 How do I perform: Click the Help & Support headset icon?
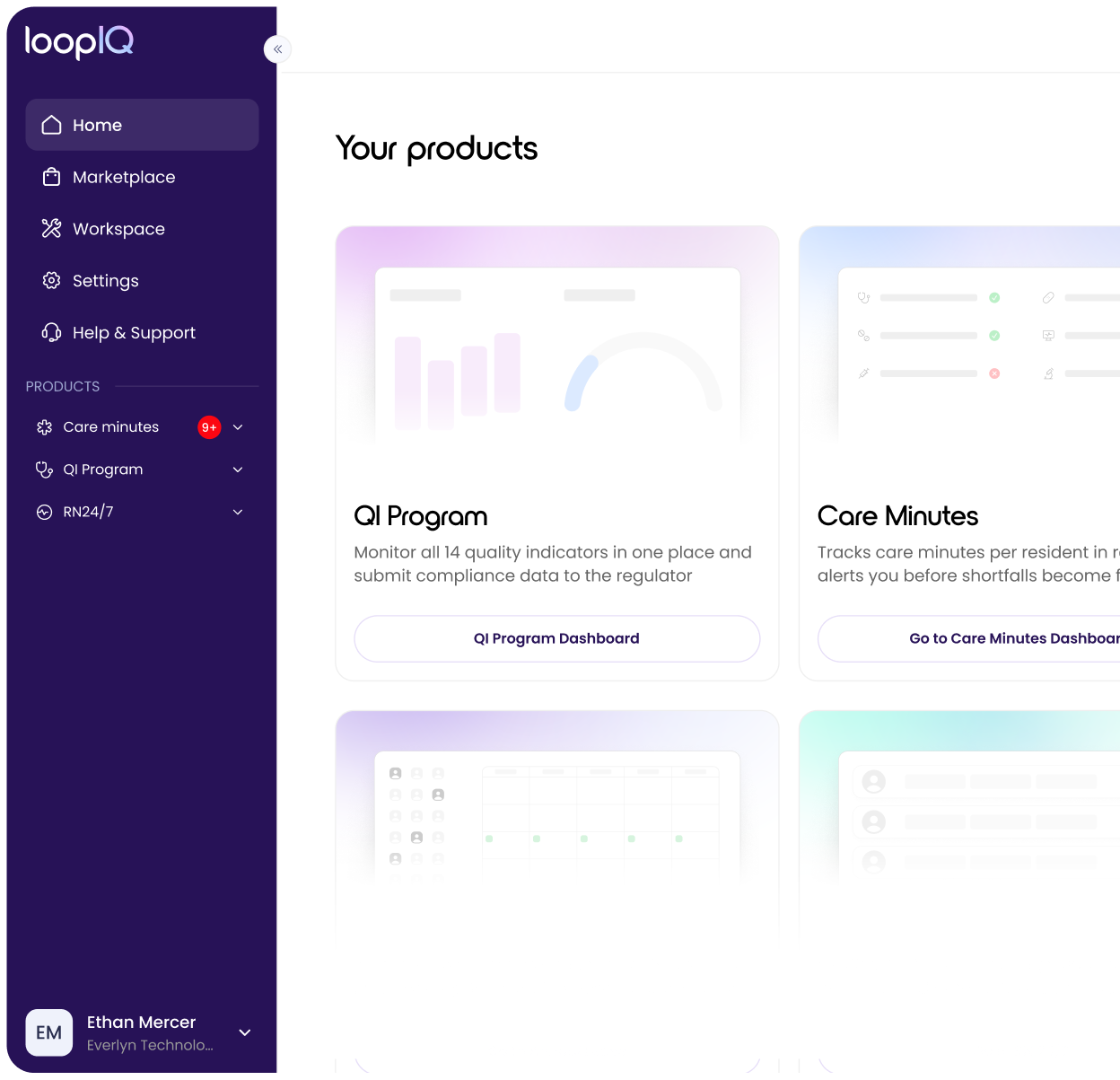pyautogui.click(x=52, y=333)
